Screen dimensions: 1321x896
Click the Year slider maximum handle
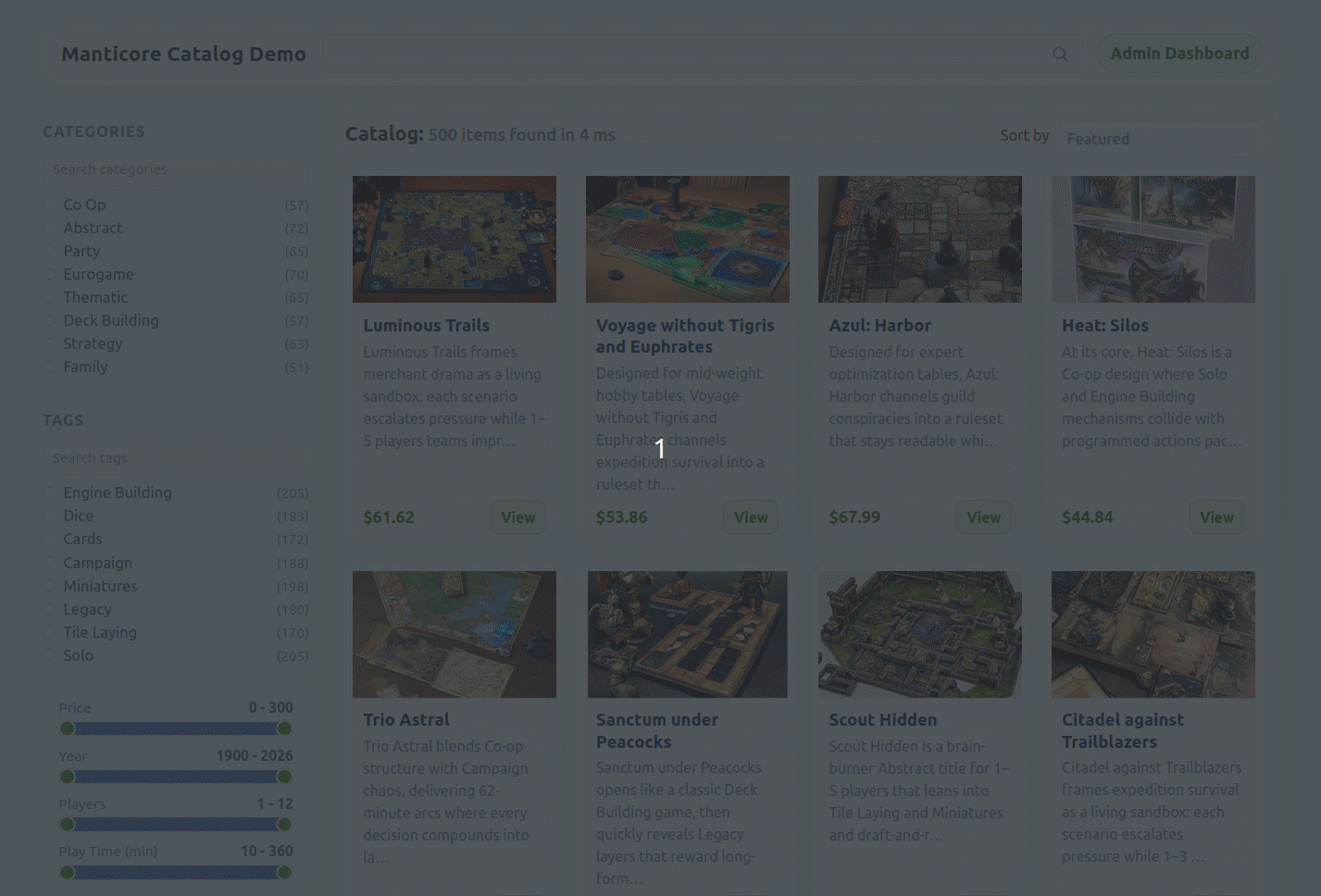pos(284,777)
